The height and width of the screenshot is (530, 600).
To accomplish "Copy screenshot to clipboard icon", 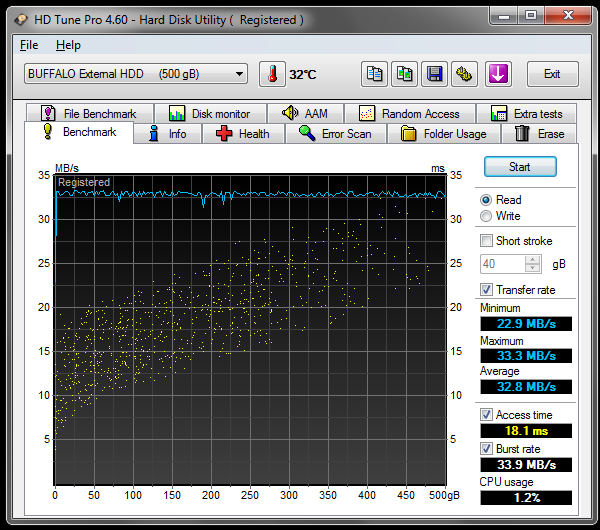I will 404,74.
